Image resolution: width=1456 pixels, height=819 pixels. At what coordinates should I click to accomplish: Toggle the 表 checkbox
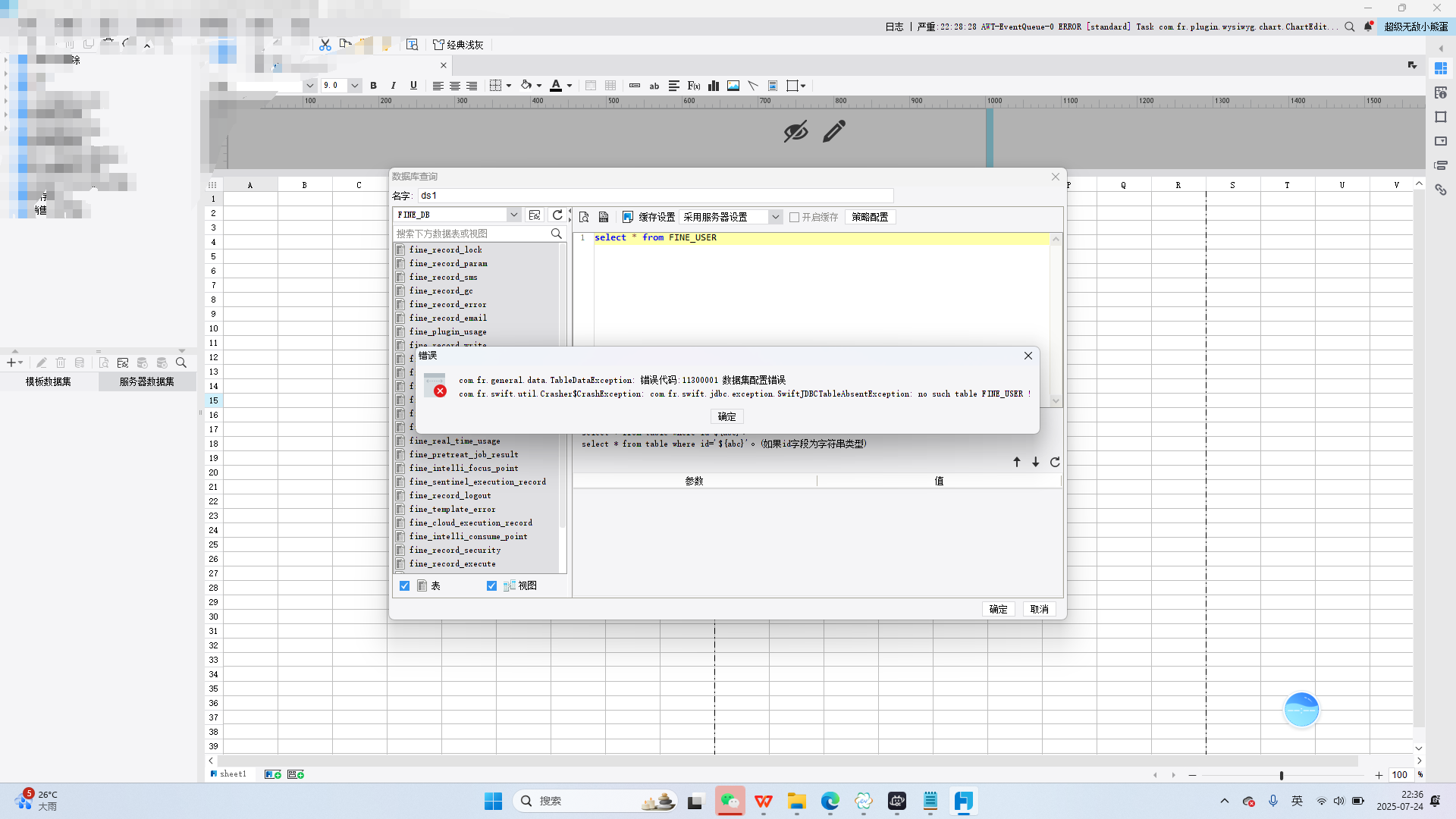pos(404,585)
